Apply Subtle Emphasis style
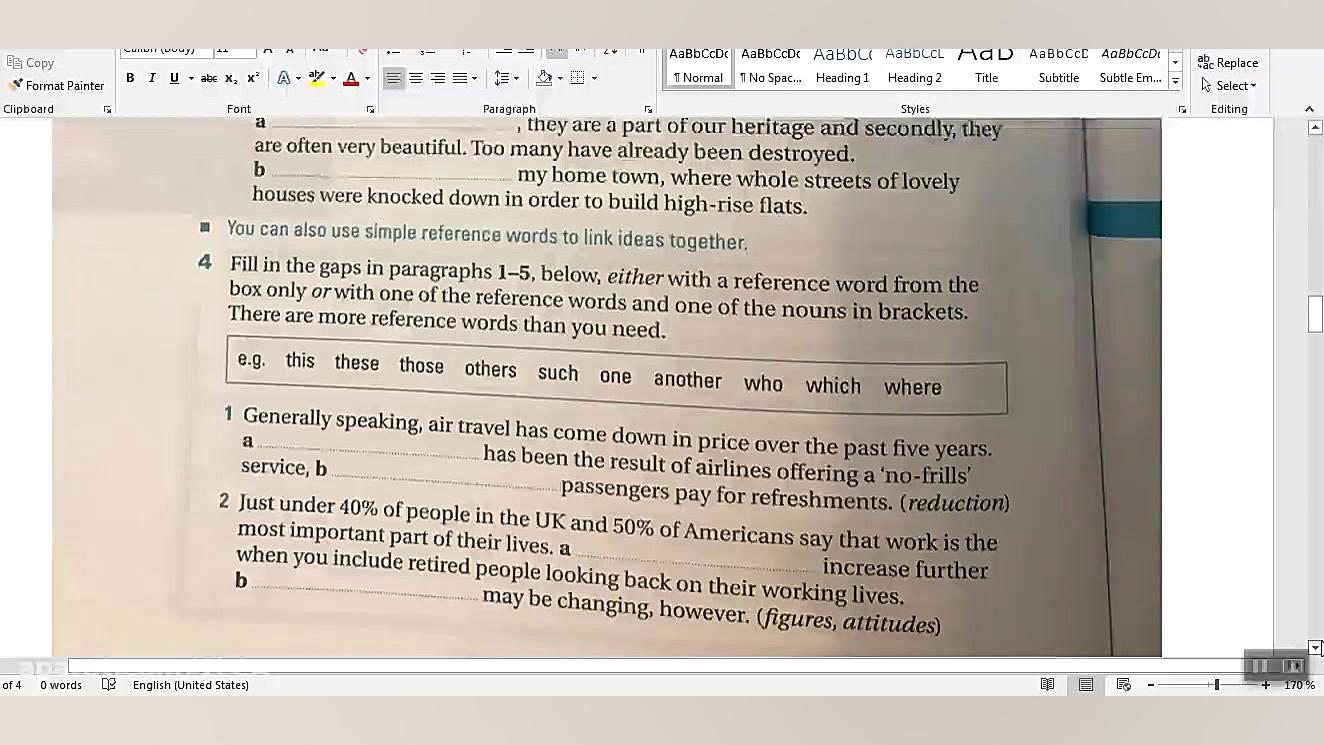Image resolution: width=1324 pixels, height=745 pixels. [x=1131, y=67]
